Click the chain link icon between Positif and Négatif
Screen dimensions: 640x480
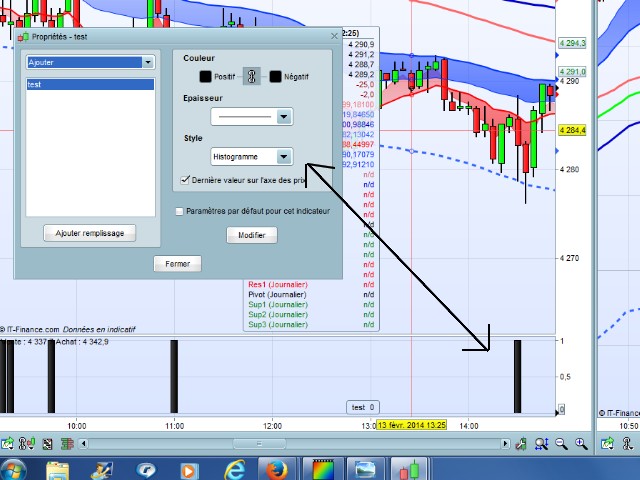point(251,76)
